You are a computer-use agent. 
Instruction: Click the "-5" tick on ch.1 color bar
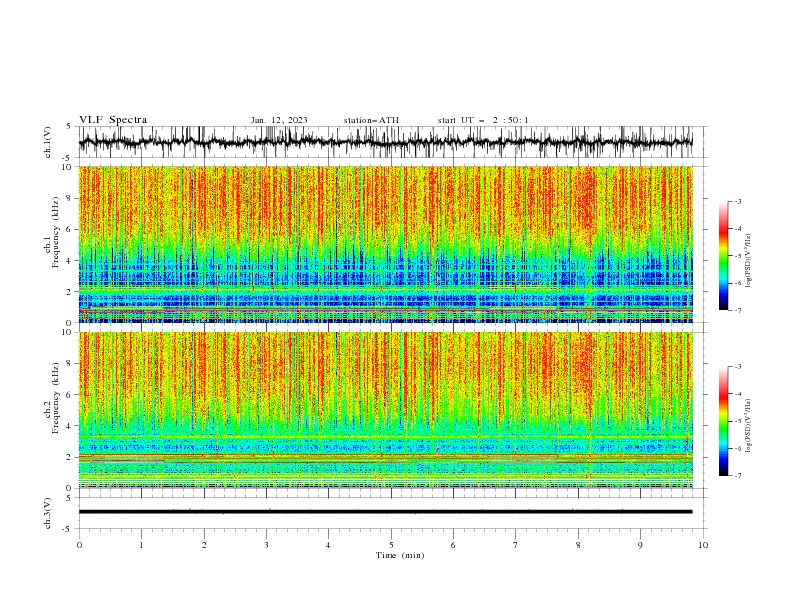(737, 256)
